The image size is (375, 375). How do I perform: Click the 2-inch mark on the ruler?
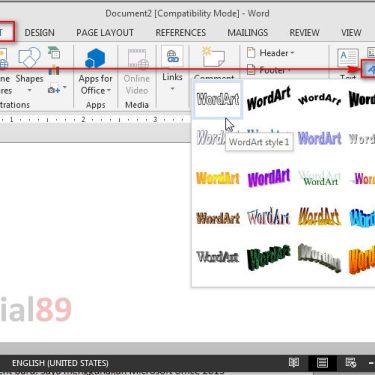83,119
